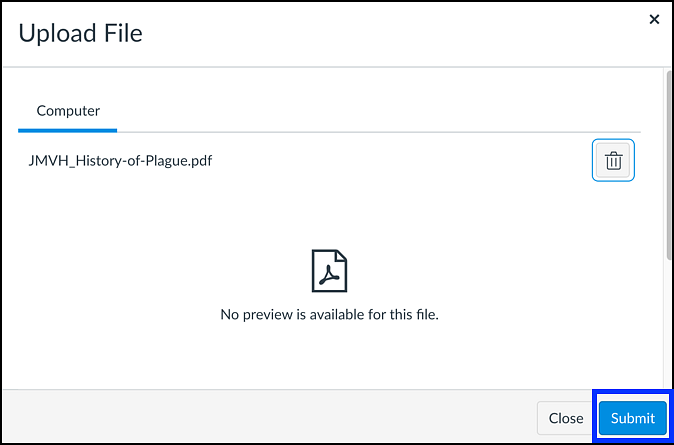The height and width of the screenshot is (445, 674).
Task: Click the X icon at the dialog's corner
Action: click(x=654, y=19)
